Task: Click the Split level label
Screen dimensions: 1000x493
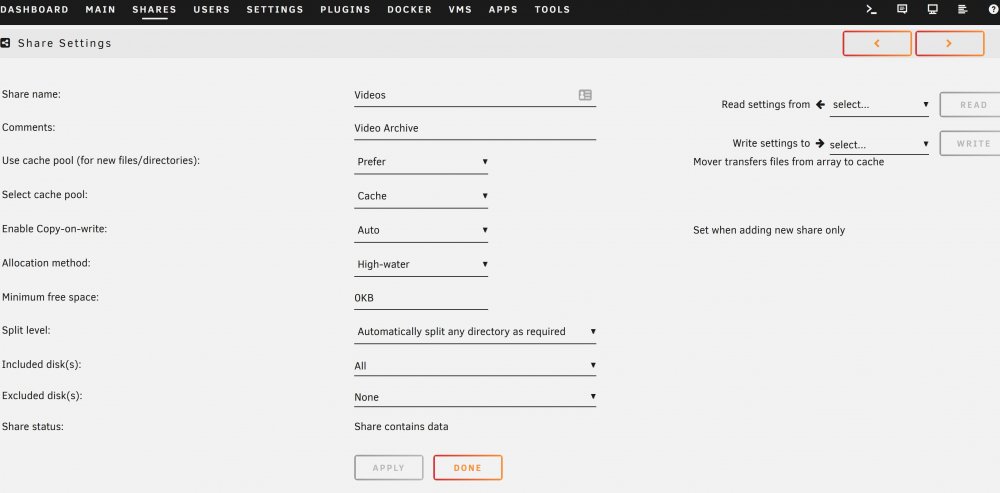Action: pos(26,330)
